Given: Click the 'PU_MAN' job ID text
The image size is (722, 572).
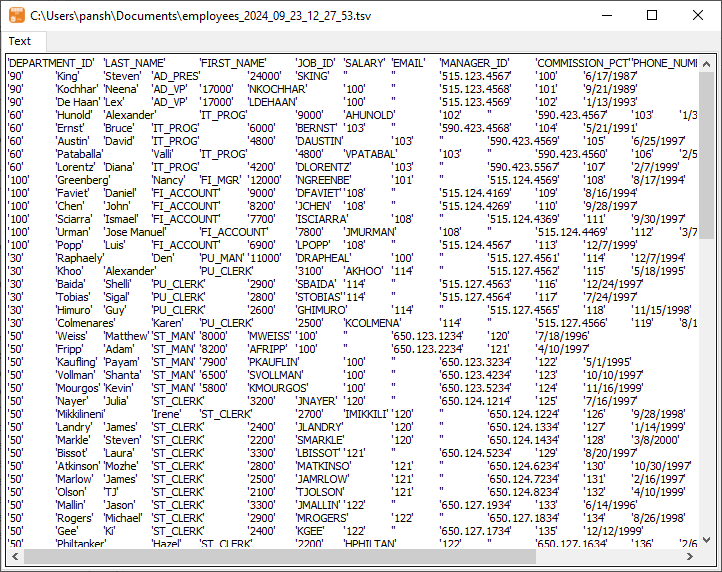Looking at the screenshot, I should pos(222,258).
